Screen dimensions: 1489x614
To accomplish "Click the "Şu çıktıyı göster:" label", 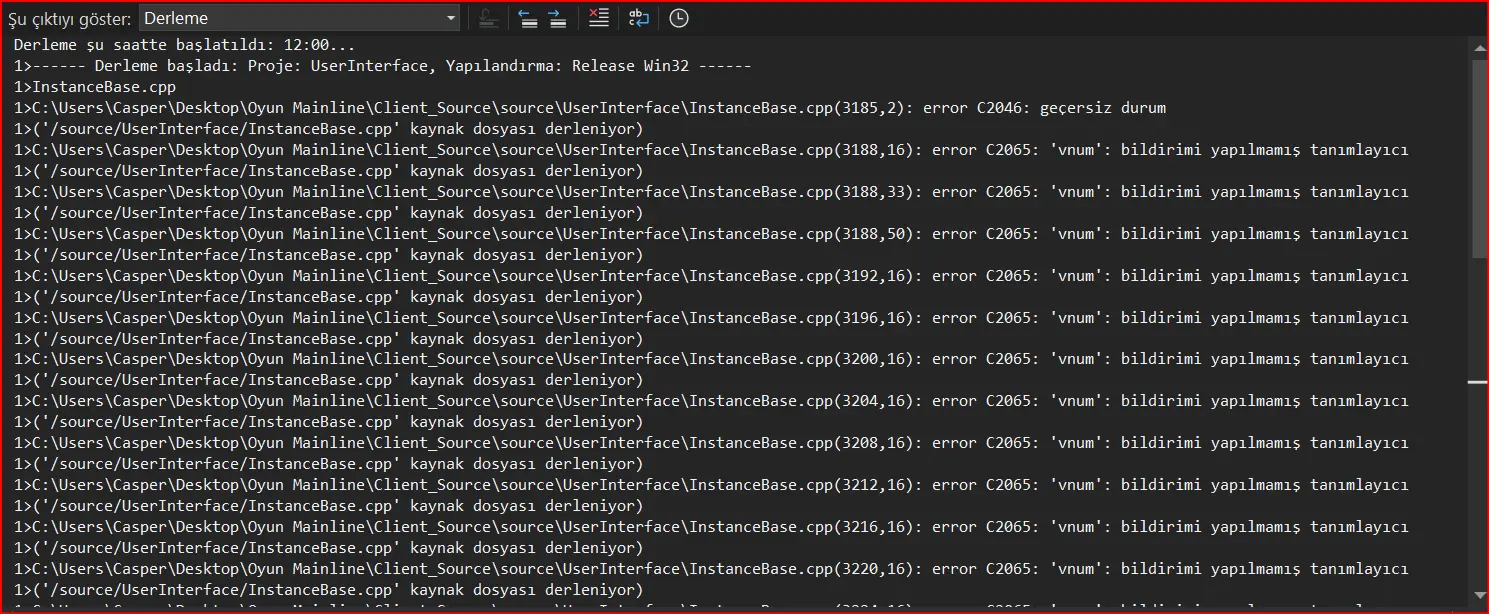I will click(x=70, y=19).
